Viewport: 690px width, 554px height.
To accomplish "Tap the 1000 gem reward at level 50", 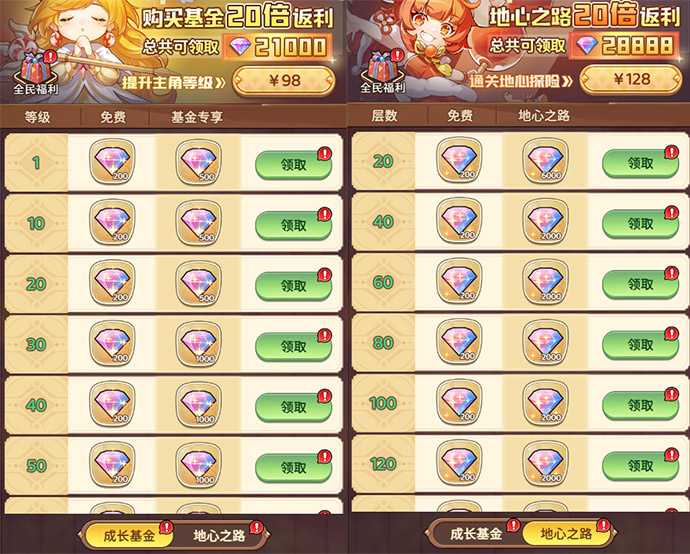I will click(x=198, y=465).
